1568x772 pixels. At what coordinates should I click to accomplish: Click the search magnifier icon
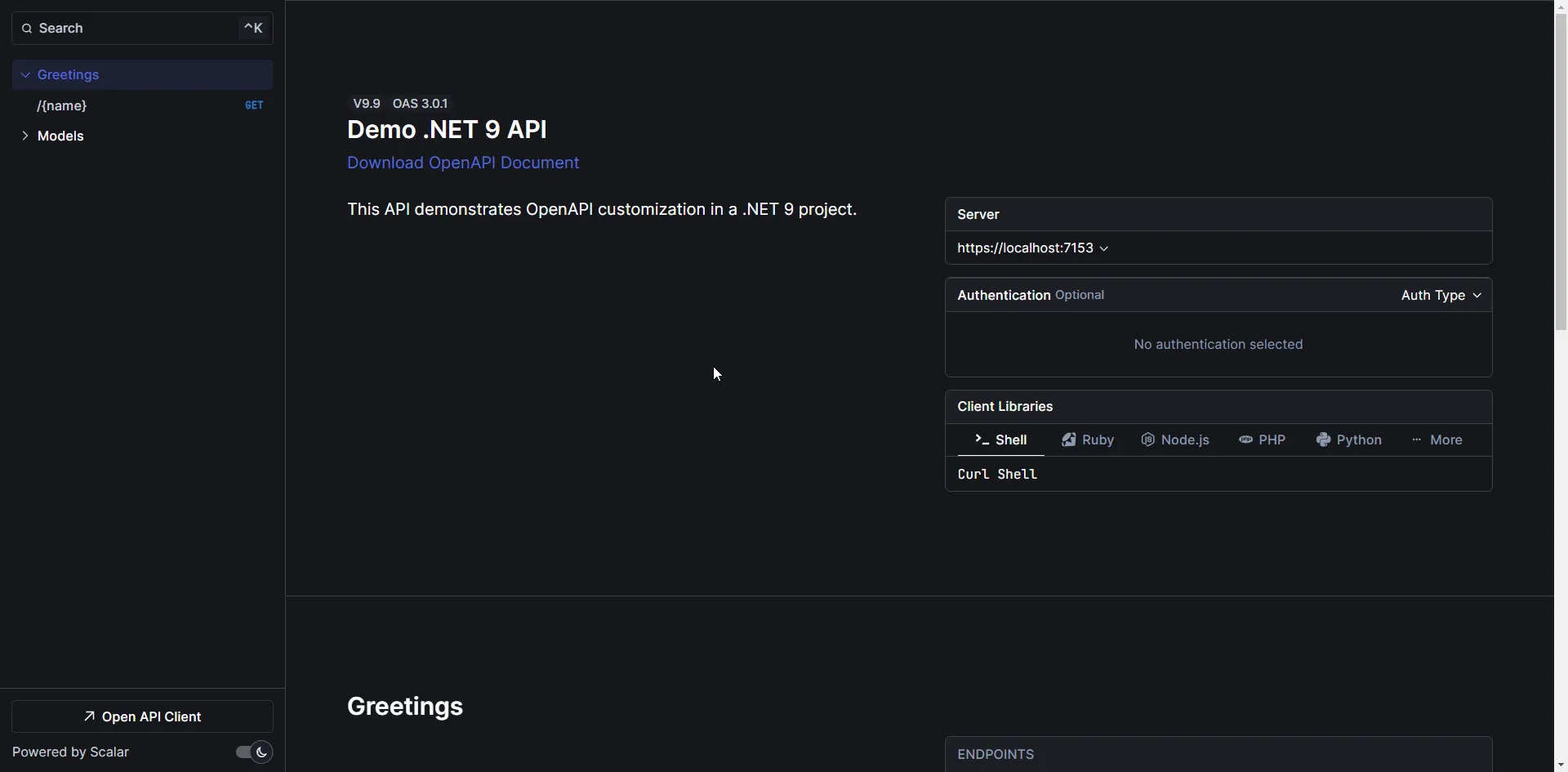[x=27, y=29]
